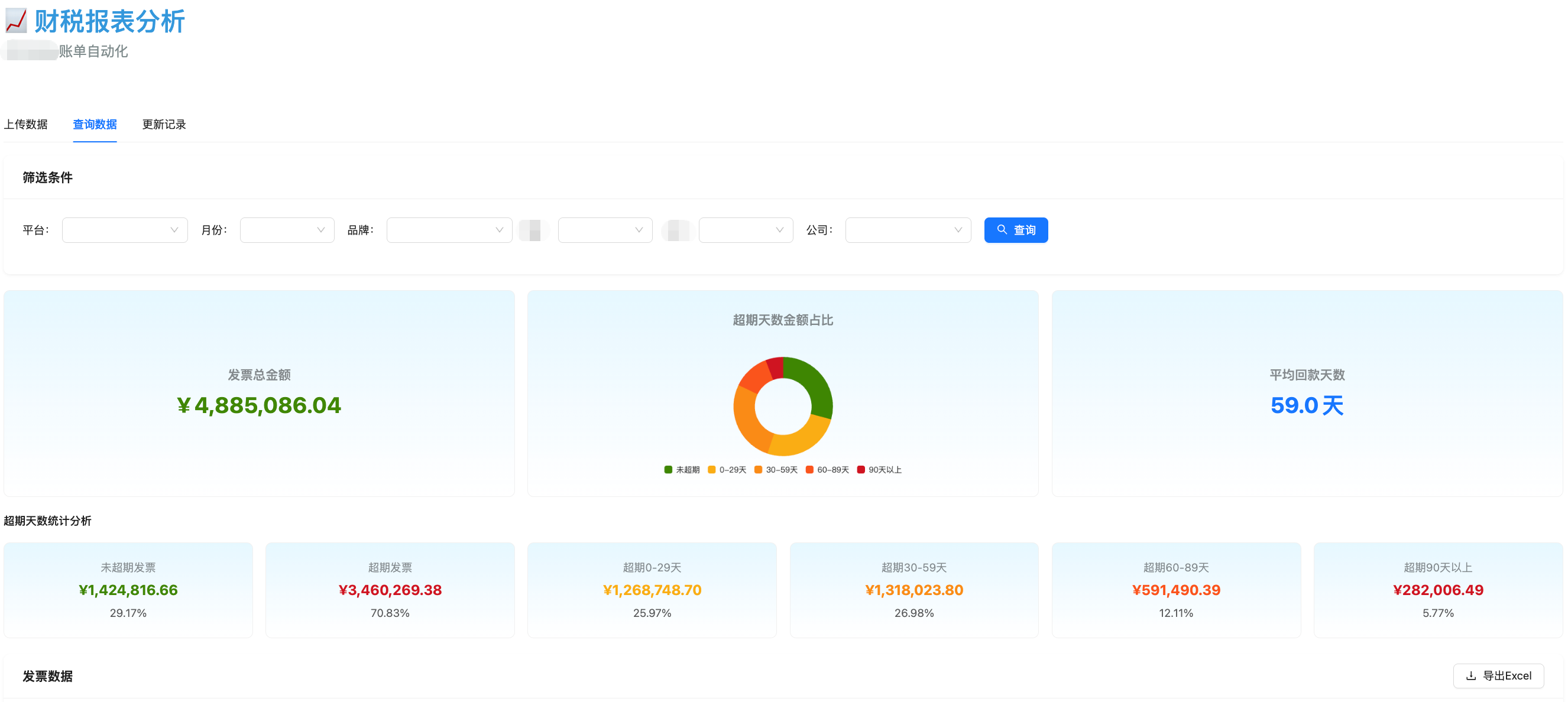Expand the 品牌 dropdown
The image size is (1568, 702).
tap(449, 230)
